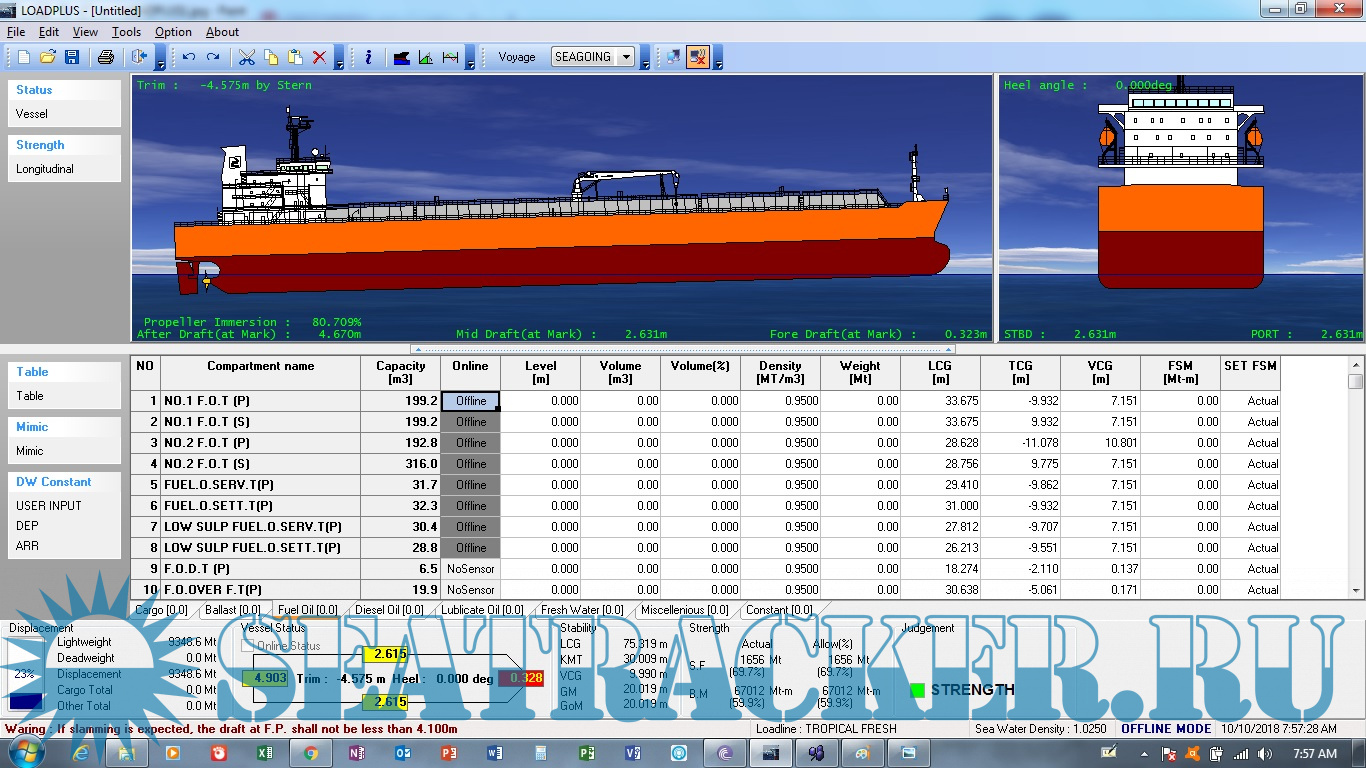
Task: Print using the printer icon
Action: (x=105, y=57)
